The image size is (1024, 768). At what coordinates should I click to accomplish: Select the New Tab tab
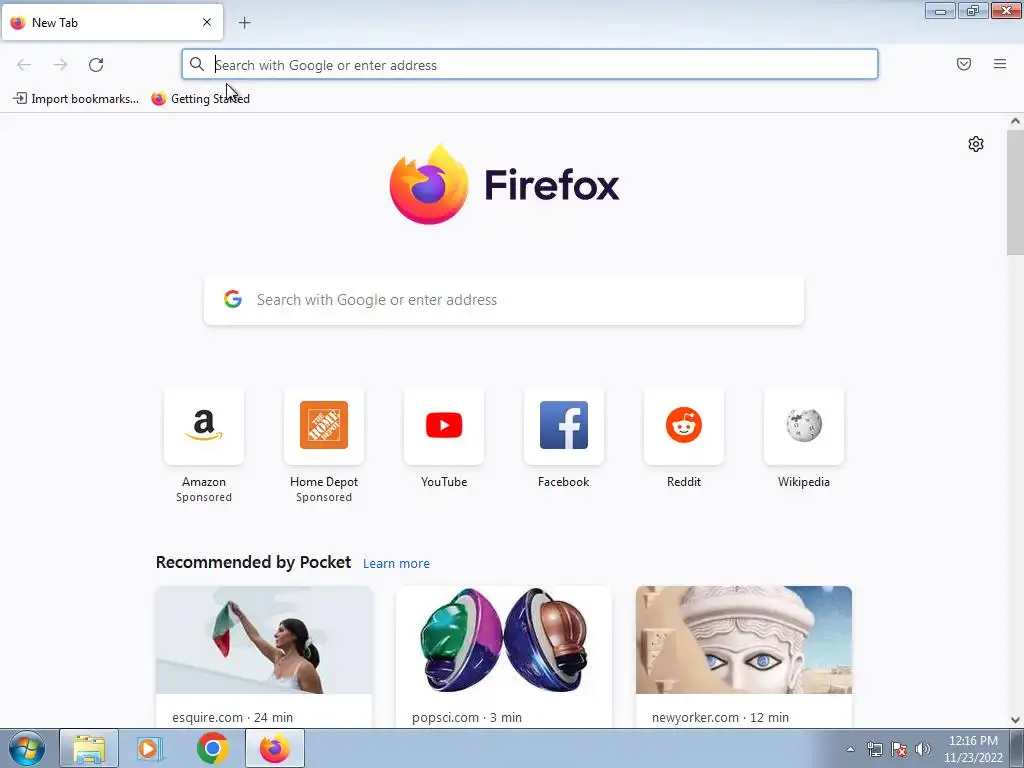(x=112, y=22)
